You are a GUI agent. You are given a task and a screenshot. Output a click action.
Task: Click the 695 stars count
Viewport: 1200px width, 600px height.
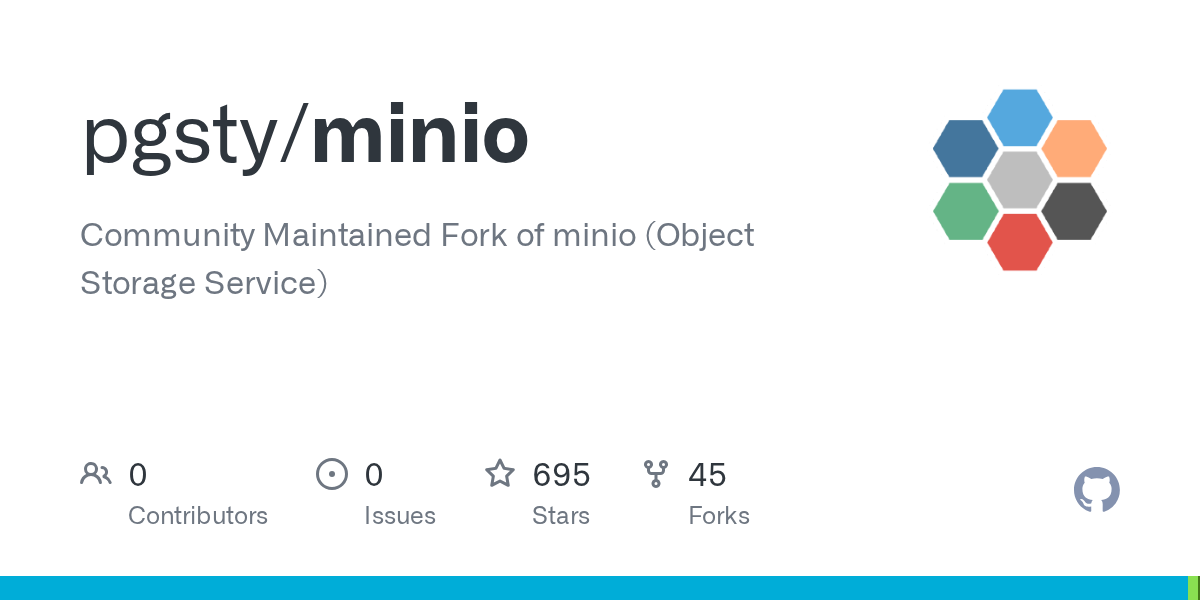point(561,474)
